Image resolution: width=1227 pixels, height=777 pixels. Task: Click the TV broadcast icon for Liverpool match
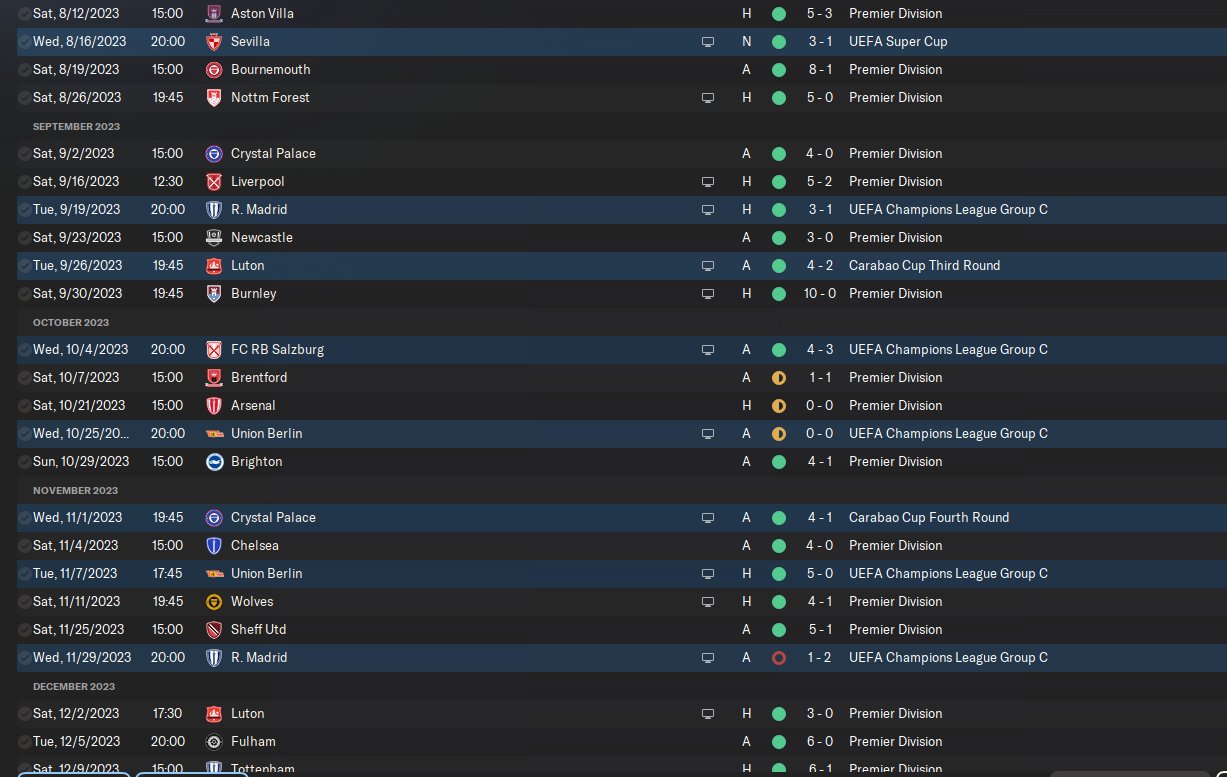point(708,182)
